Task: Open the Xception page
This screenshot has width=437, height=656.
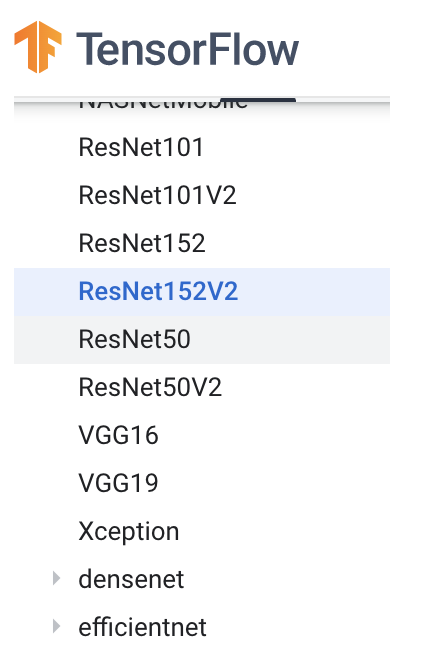Action: 129,531
